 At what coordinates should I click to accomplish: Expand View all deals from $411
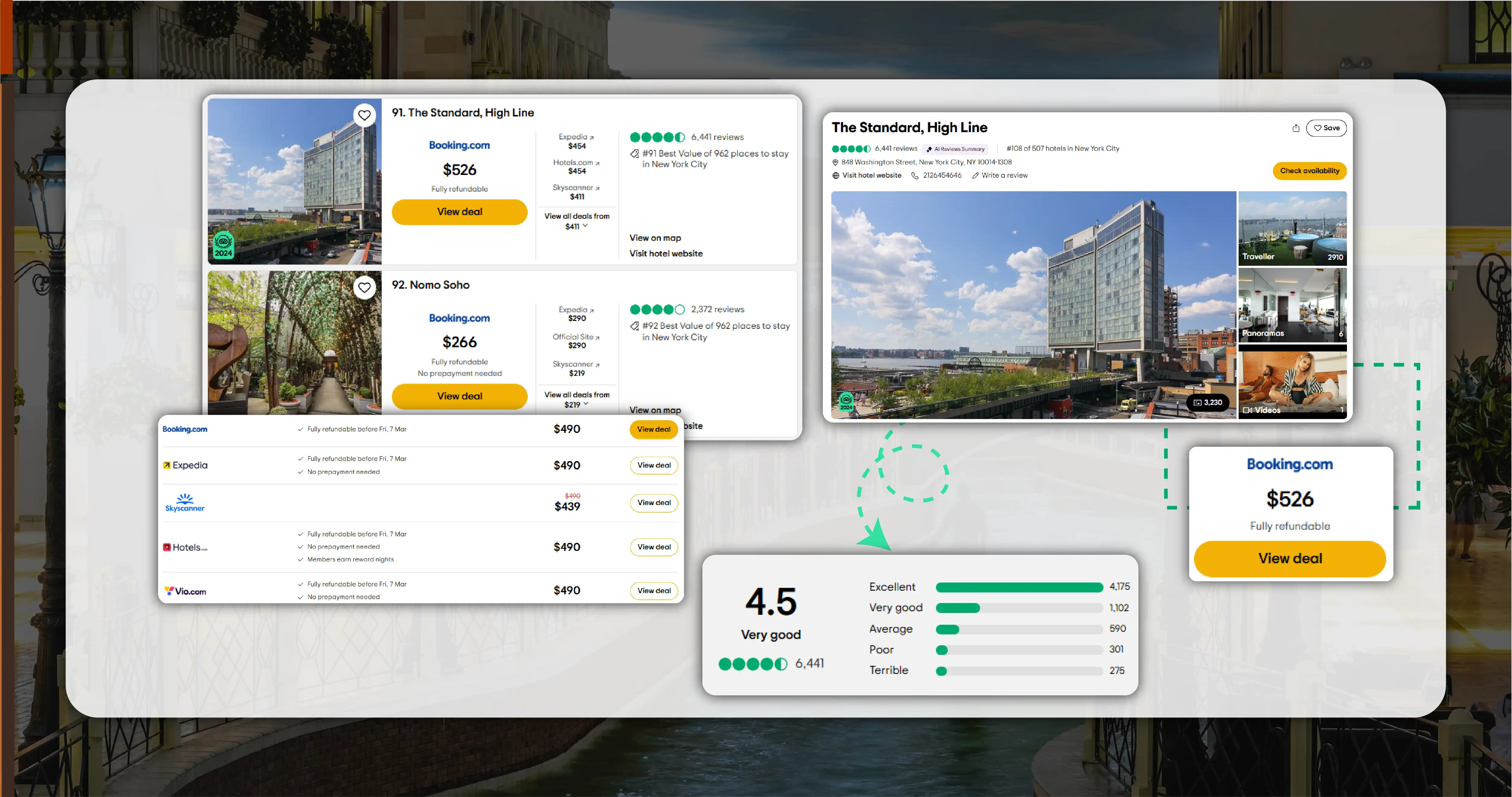[576, 221]
